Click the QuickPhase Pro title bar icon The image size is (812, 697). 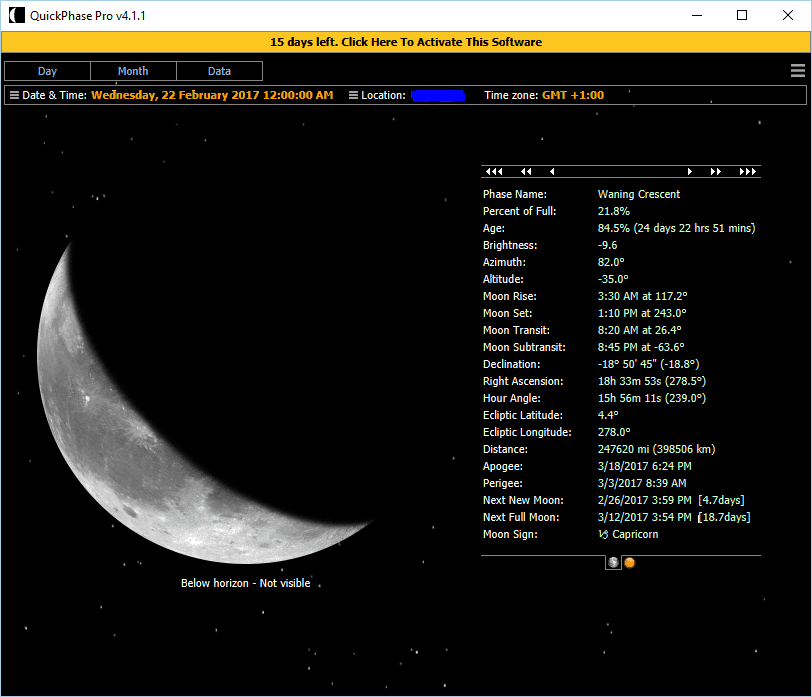[17, 16]
